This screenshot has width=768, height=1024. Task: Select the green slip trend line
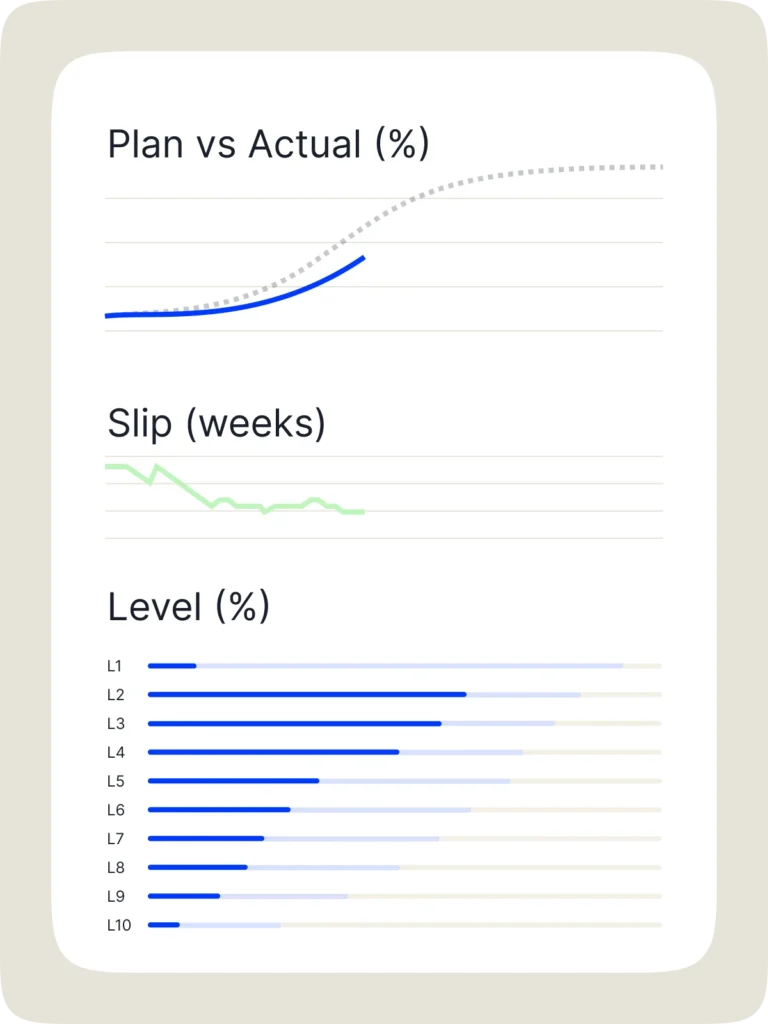pyautogui.click(x=240, y=506)
